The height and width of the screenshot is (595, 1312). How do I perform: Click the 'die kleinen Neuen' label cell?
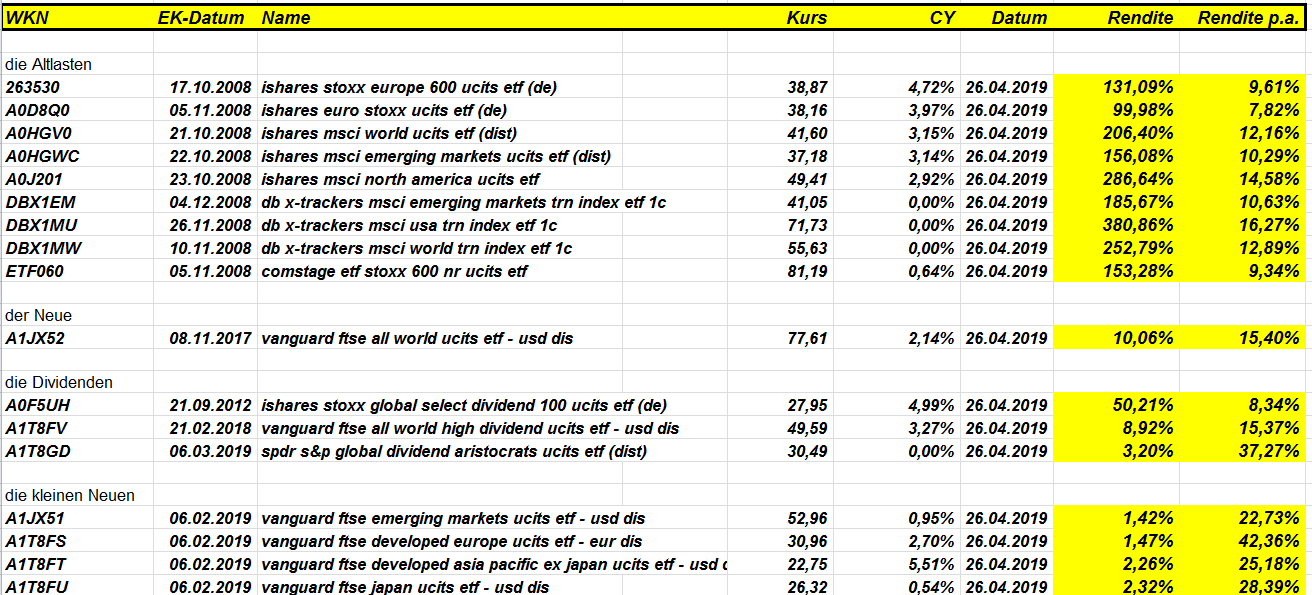(70, 495)
